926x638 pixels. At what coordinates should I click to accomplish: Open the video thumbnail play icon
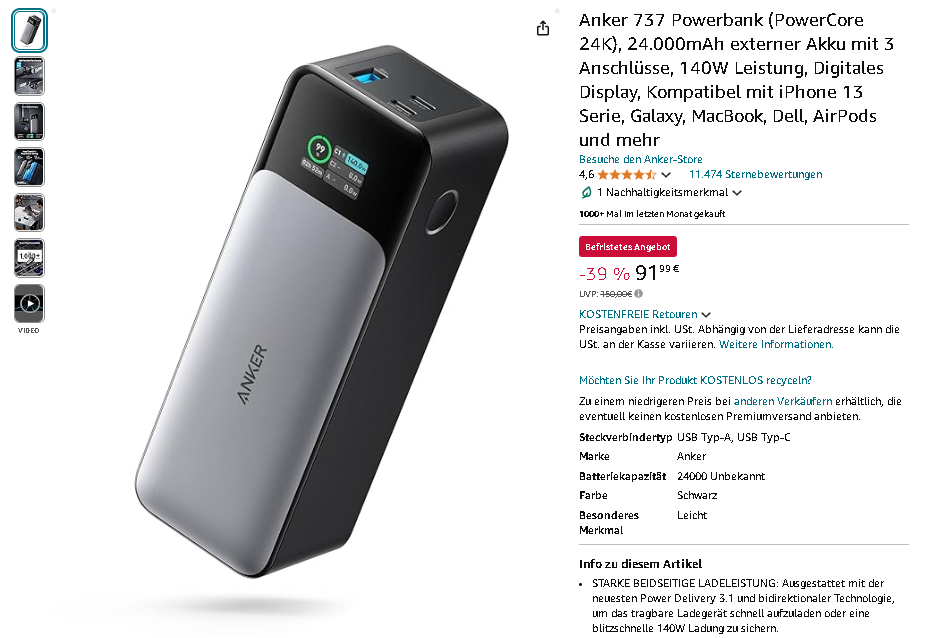coord(29,304)
